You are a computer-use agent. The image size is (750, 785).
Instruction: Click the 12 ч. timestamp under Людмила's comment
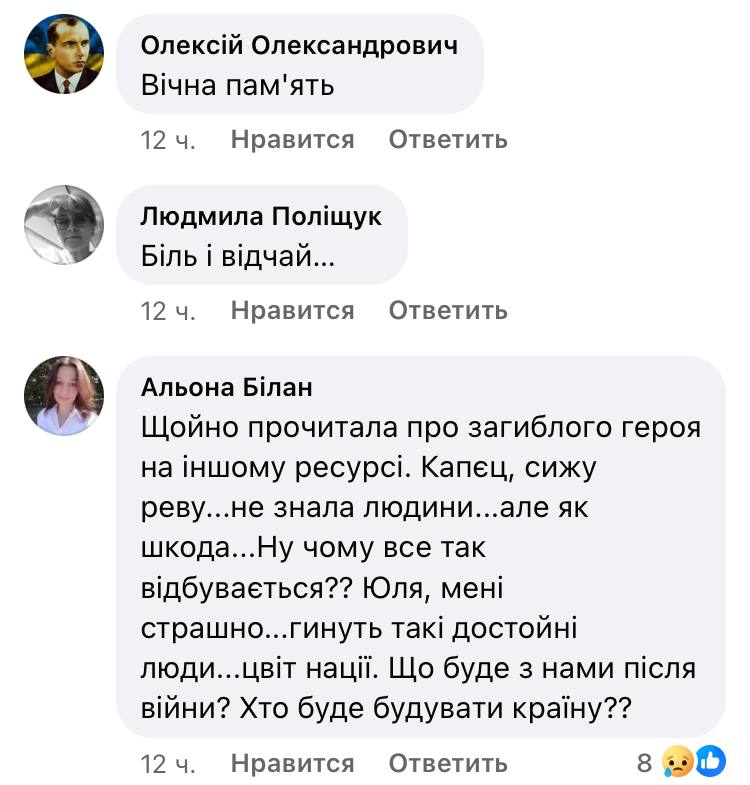(169, 310)
